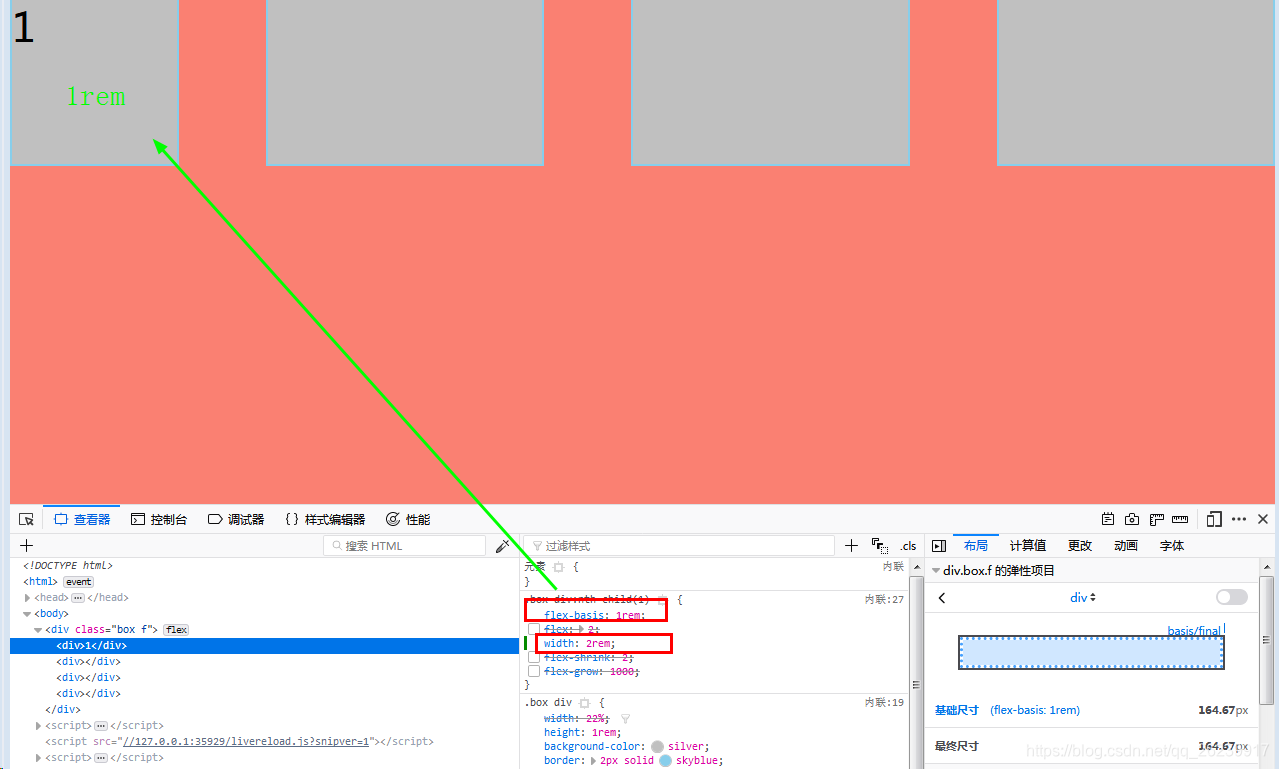The height and width of the screenshot is (769, 1279).
Task: Click the 搜索 HTML search field
Action: click(404, 546)
